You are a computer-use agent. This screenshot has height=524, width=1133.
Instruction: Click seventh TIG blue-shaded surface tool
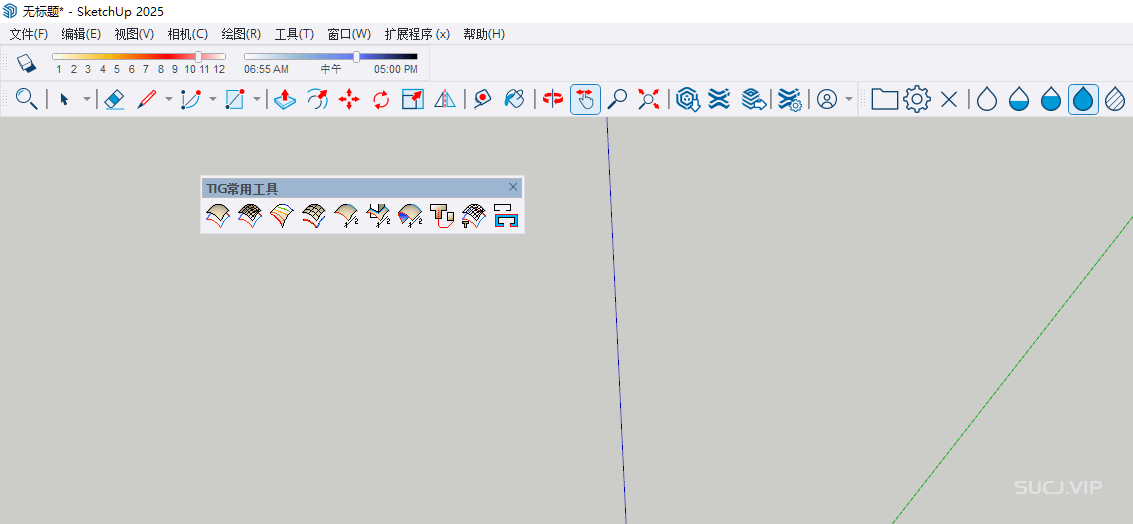(x=409, y=216)
